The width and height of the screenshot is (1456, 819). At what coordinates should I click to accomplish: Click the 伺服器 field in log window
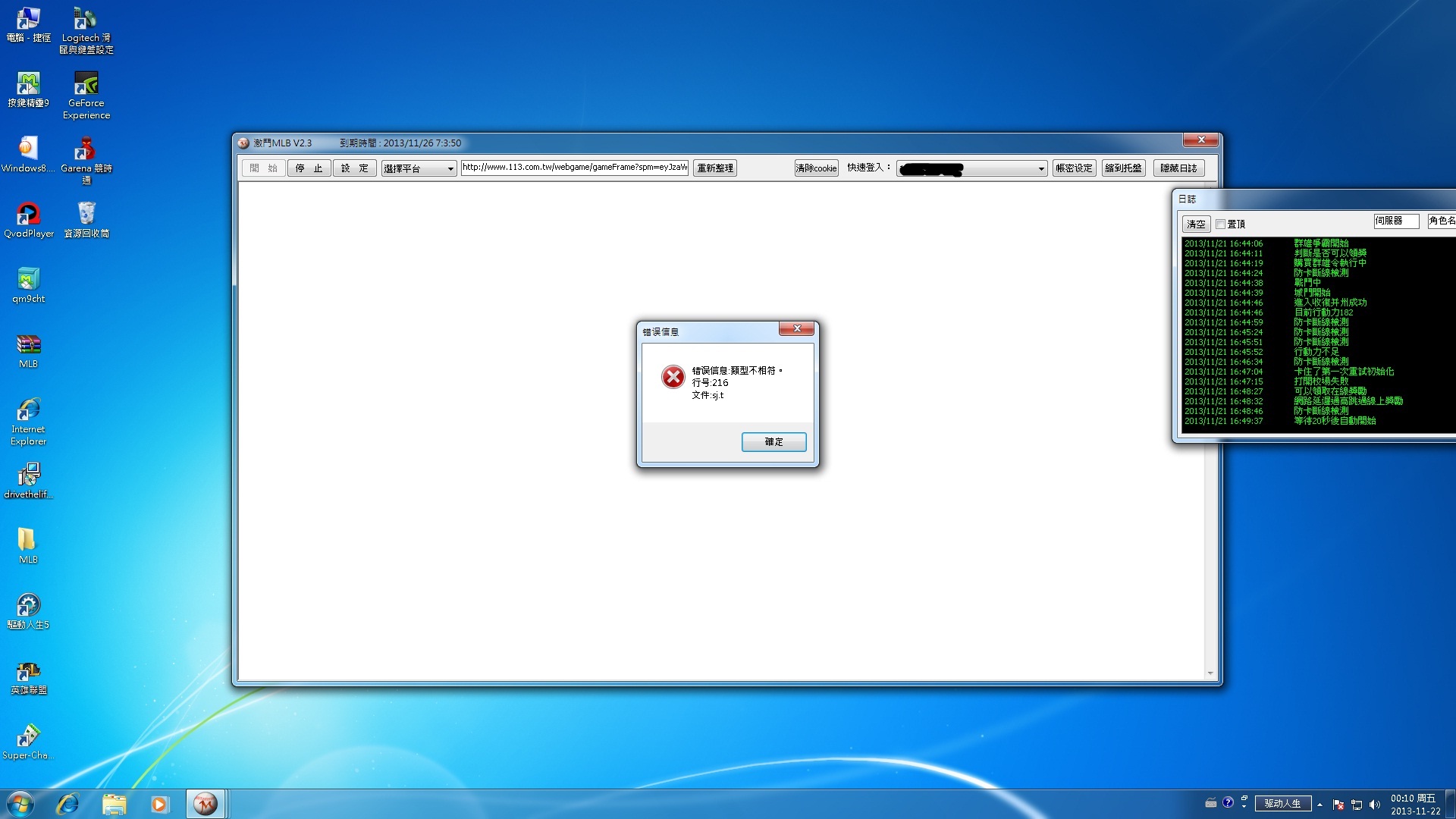[x=1396, y=221]
